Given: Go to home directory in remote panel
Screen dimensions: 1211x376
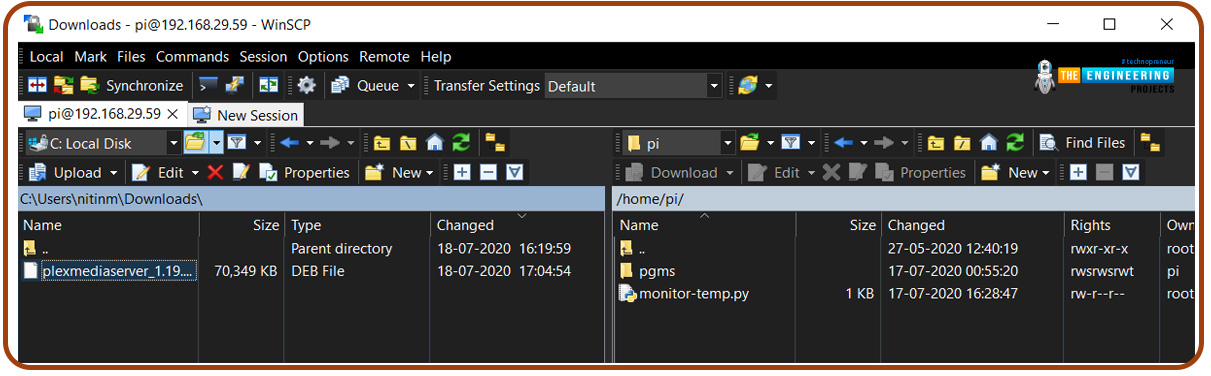Looking at the screenshot, I should tap(989, 143).
